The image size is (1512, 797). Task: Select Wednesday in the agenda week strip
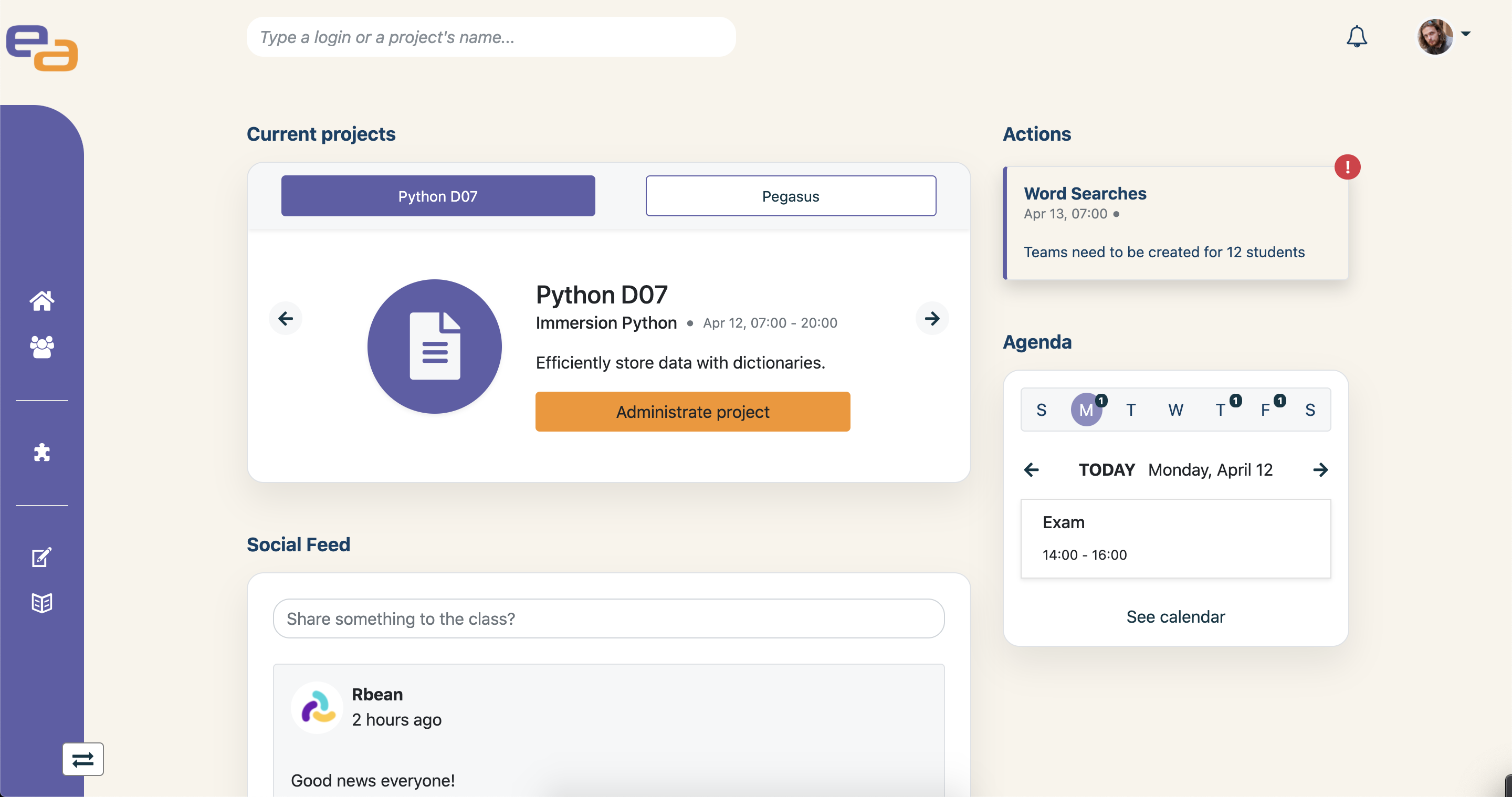(x=1175, y=410)
